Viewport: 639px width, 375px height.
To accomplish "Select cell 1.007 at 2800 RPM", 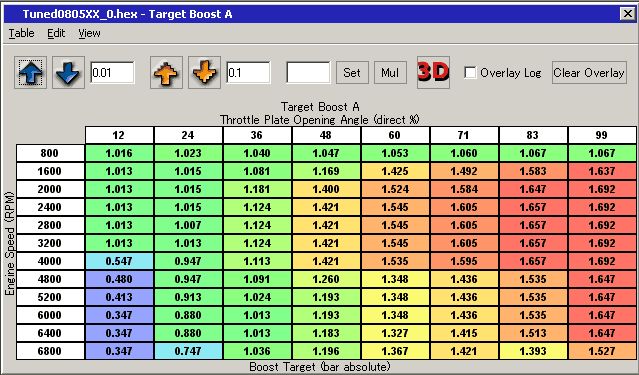I will (x=188, y=225).
